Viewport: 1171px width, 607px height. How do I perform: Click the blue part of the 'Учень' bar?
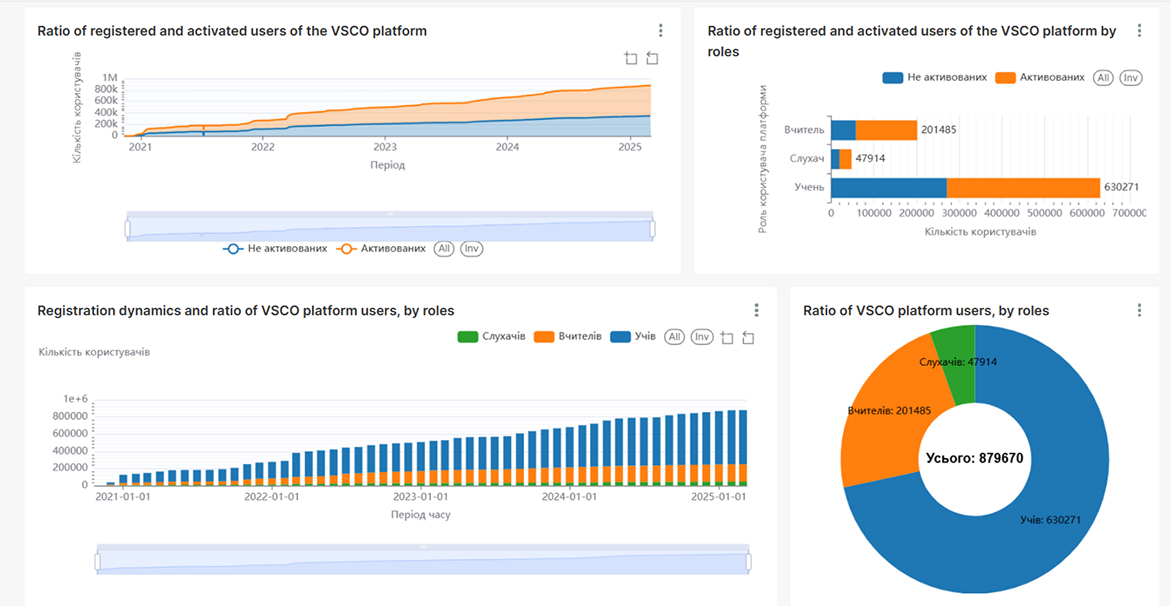pos(889,187)
